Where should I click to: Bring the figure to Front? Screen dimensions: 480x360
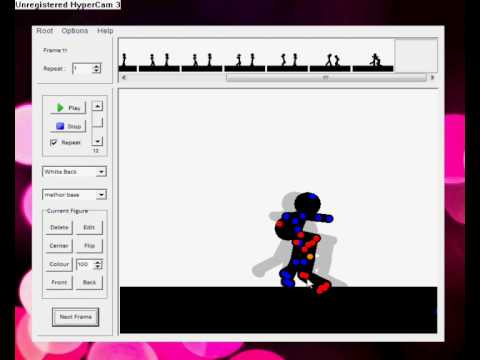tap(59, 282)
